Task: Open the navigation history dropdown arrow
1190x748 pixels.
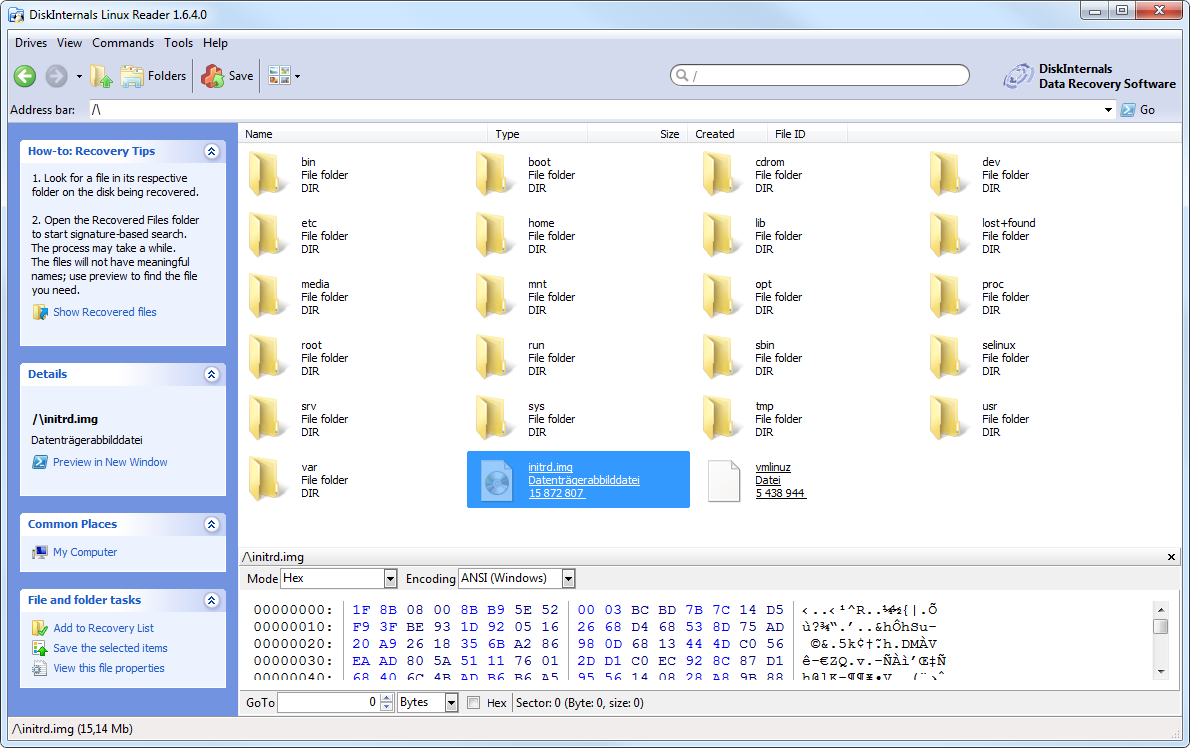Action: pyautogui.click(x=79, y=77)
